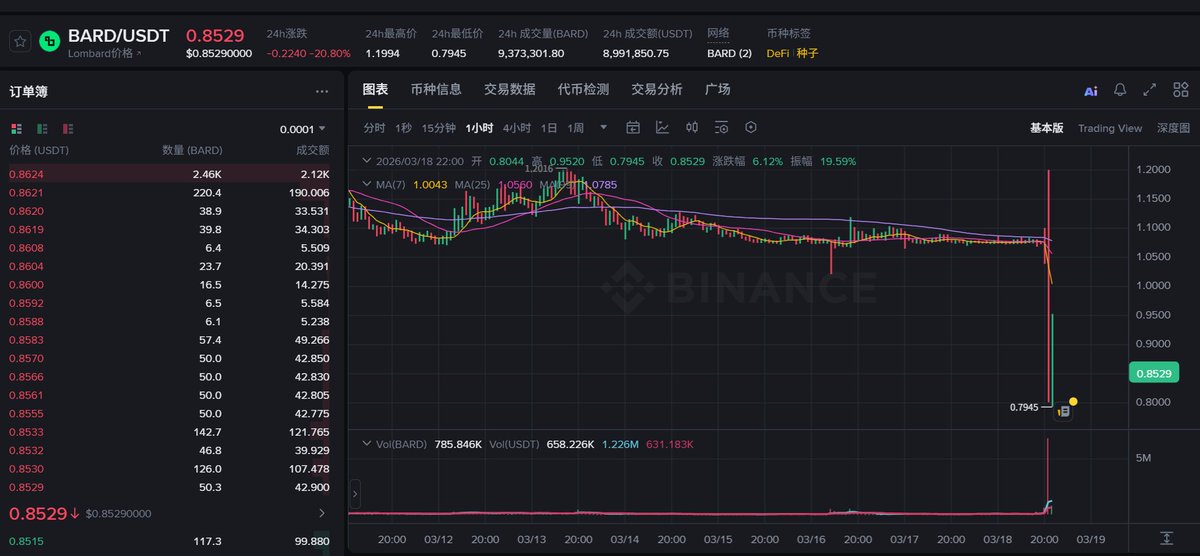The height and width of the screenshot is (556, 1200).
Task: Switch to the 图表 tab
Action: tap(375, 90)
